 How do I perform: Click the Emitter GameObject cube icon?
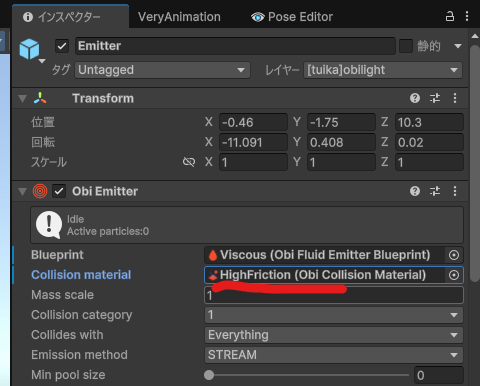[29, 49]
